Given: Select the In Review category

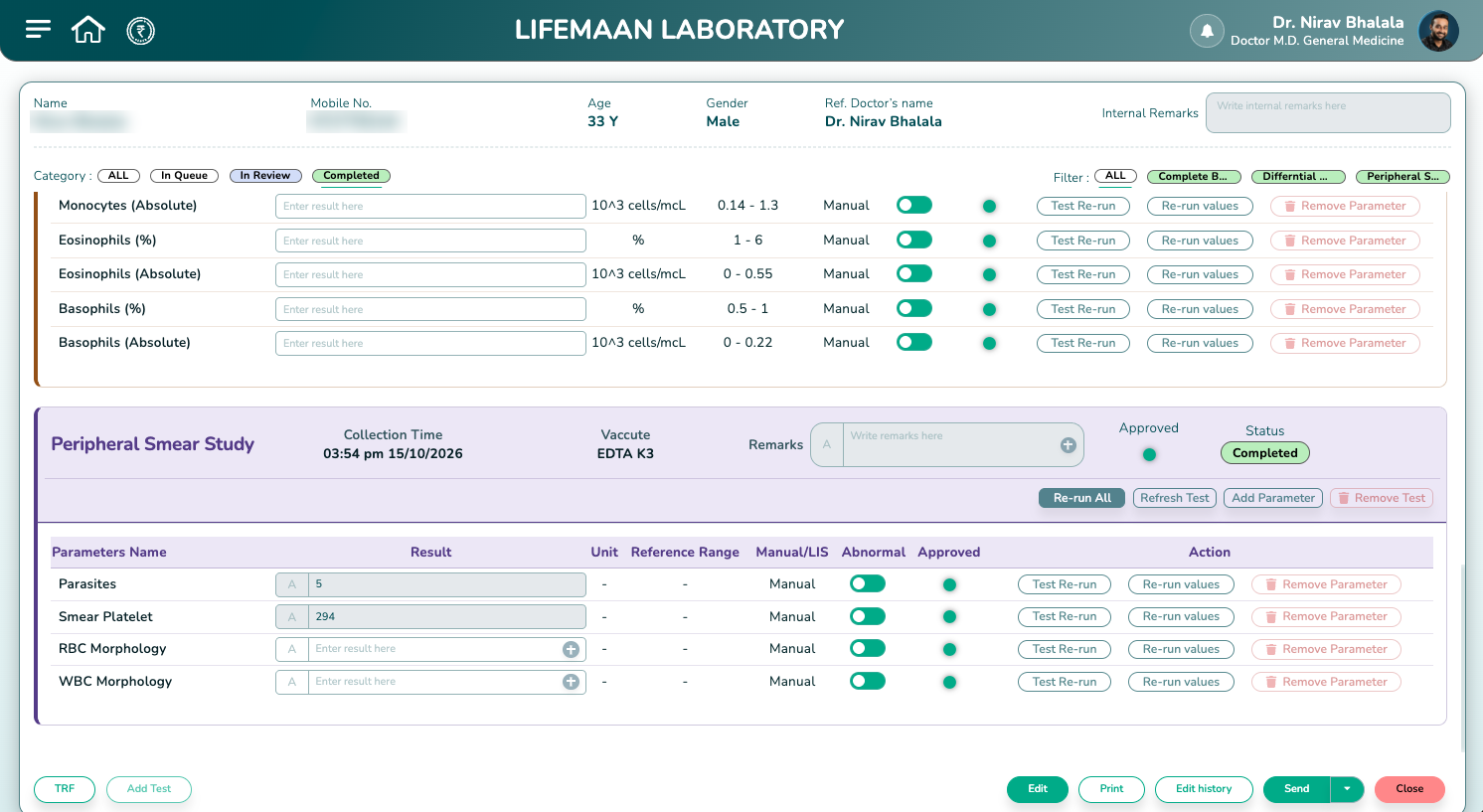Looking at the screenshot, I should click(x=265, y=176).
